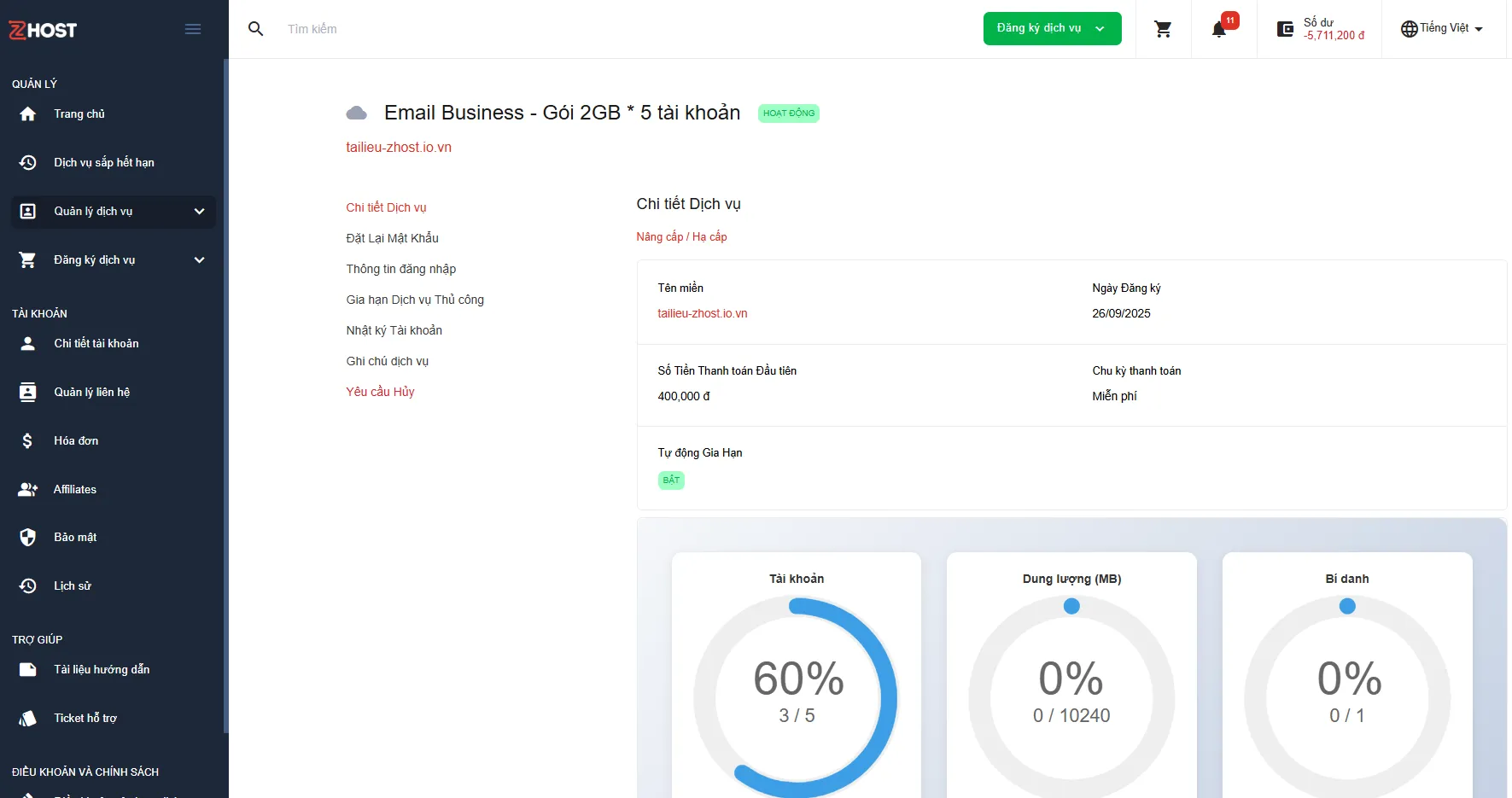The width and height of the screenshot is (1512, 798).
Task: Click the Số dư balance amount
Action: (1334, 35)
